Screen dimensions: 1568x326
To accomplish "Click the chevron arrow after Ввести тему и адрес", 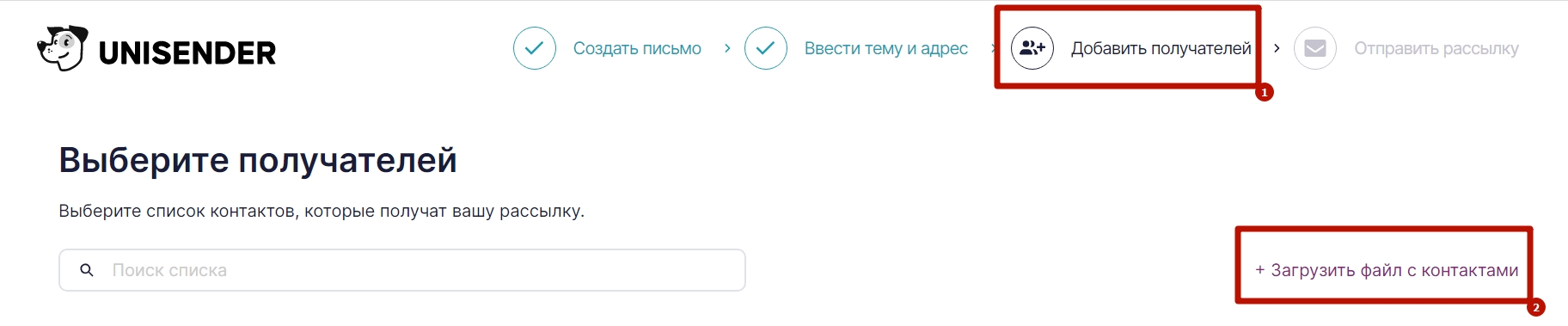I will click(993, 48).
